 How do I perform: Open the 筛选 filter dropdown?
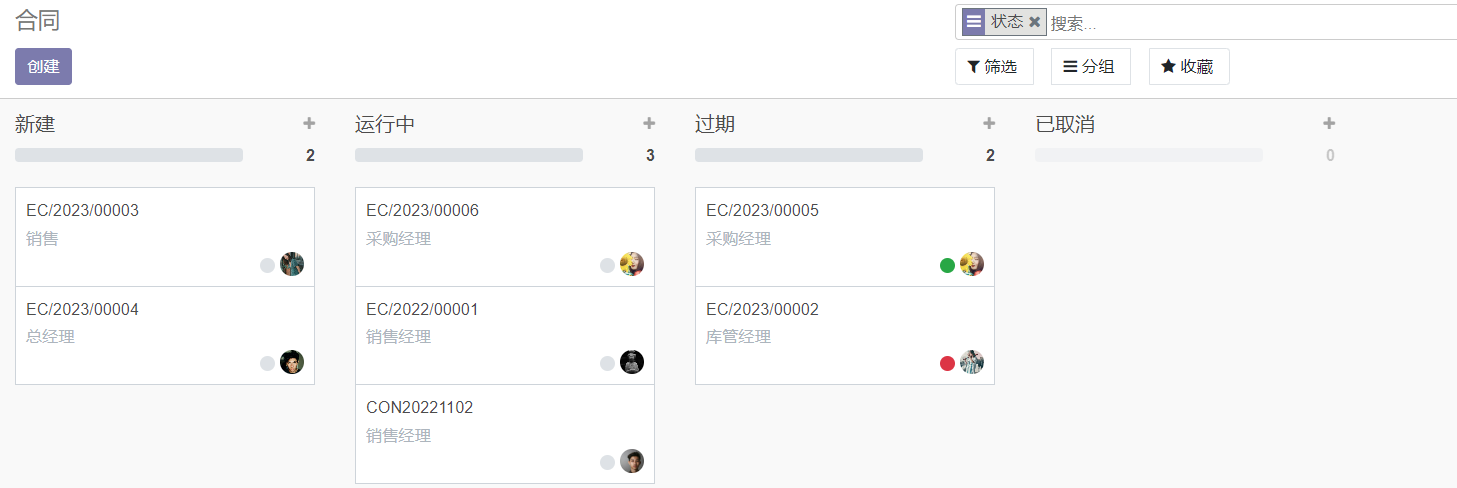pos(994,67)
